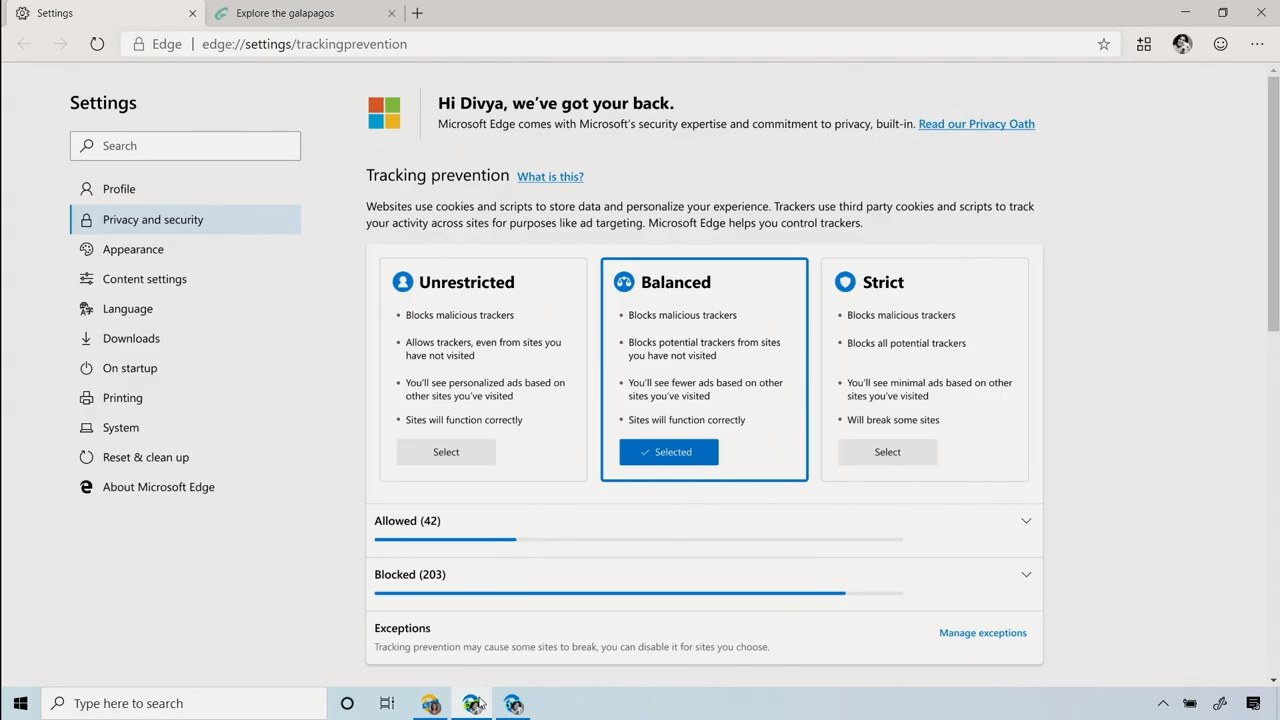Open the Settings and more ellipsis menu
The image size is (1280, 720).
tap(1257, 44)
